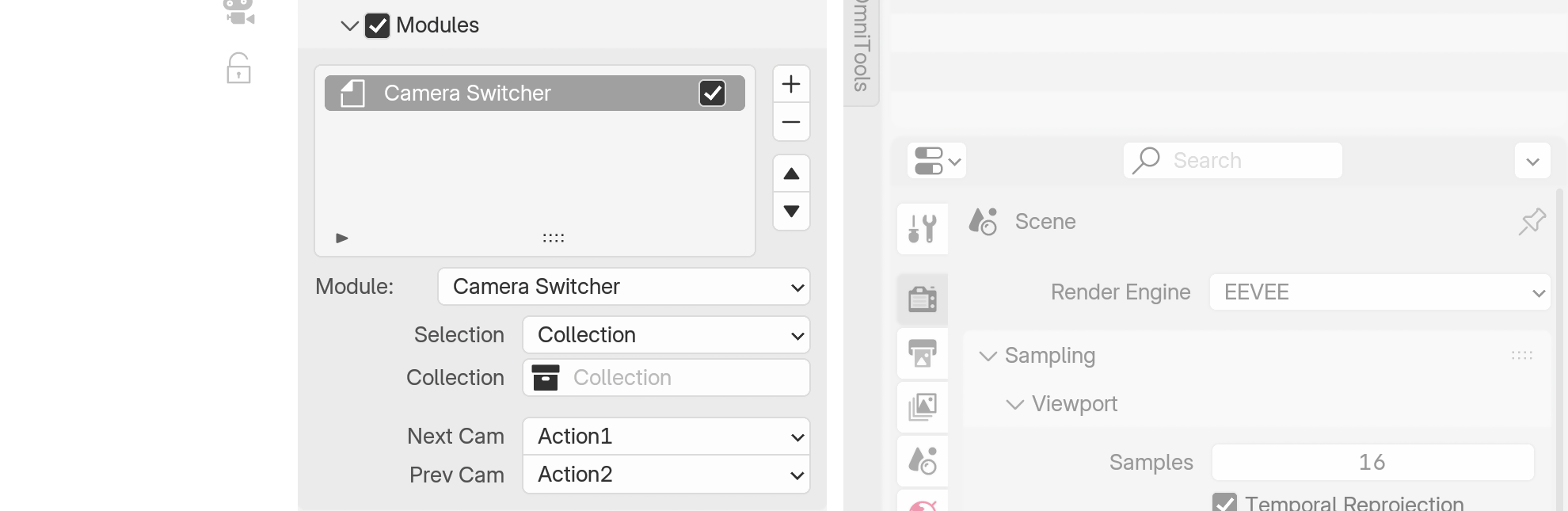Viewport: 1568px width, 511px height.
Task: Collapse the Sampling panel
Action: tap(988, 357)
